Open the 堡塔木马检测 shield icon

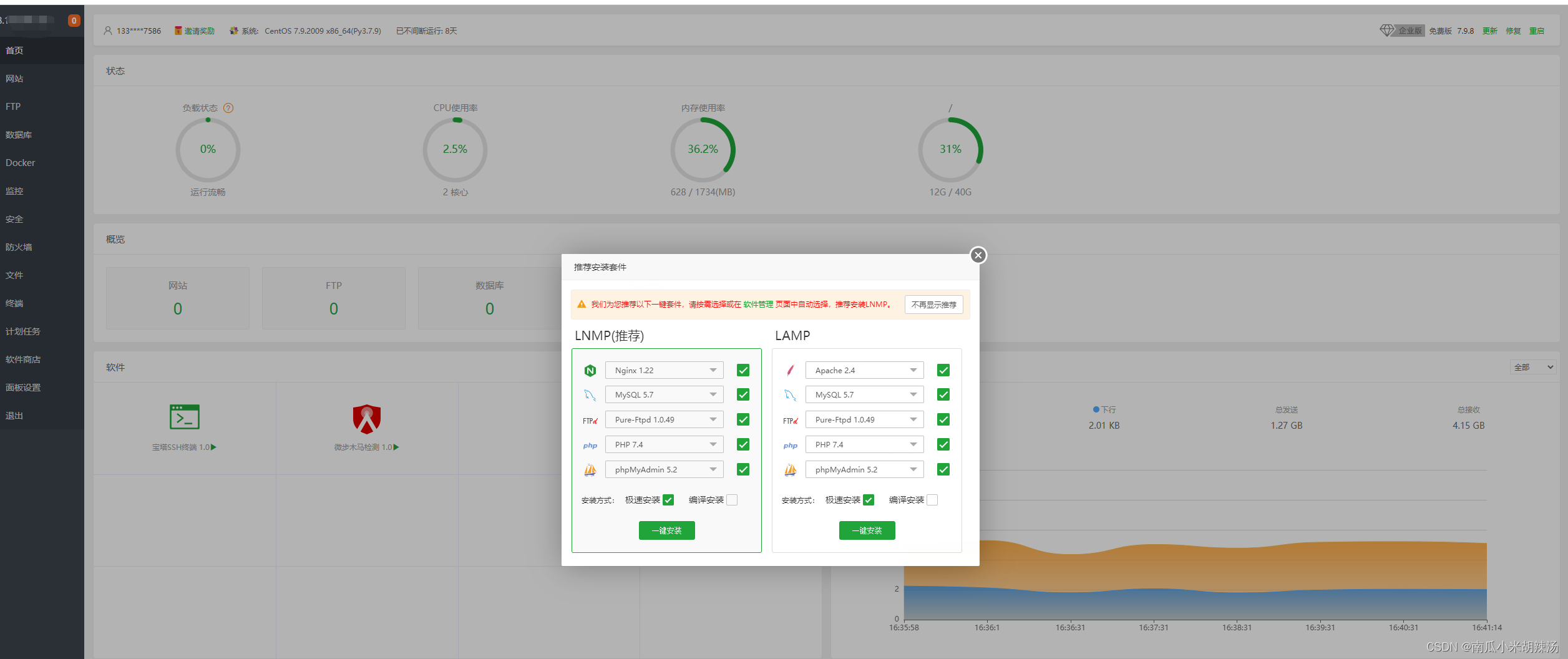tap(367, 419)
